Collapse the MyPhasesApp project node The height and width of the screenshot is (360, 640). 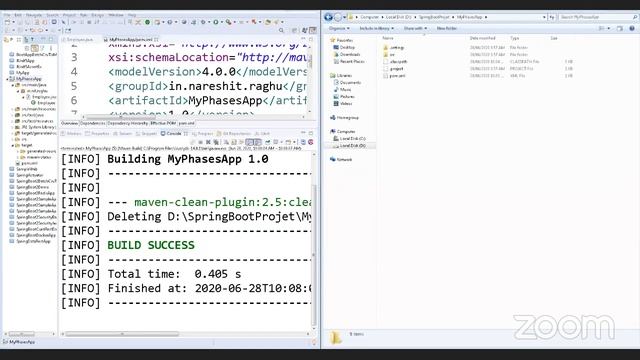click(x=8, y=79)
